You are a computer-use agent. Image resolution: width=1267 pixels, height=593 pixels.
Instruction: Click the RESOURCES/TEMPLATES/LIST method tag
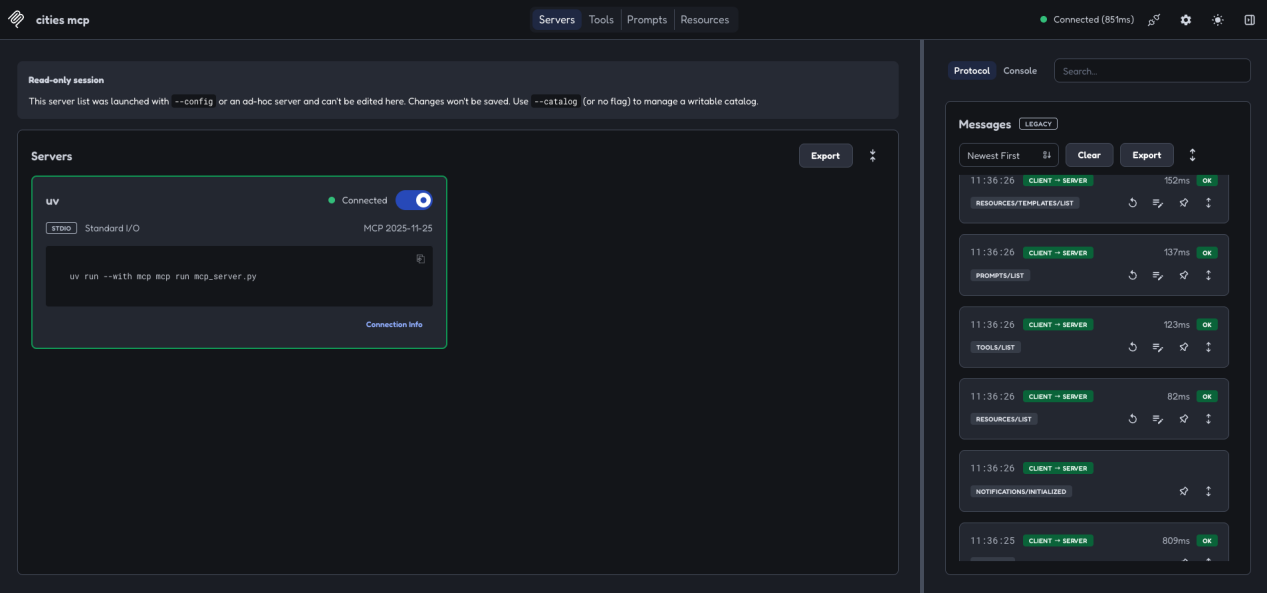tap(1025, 203)
